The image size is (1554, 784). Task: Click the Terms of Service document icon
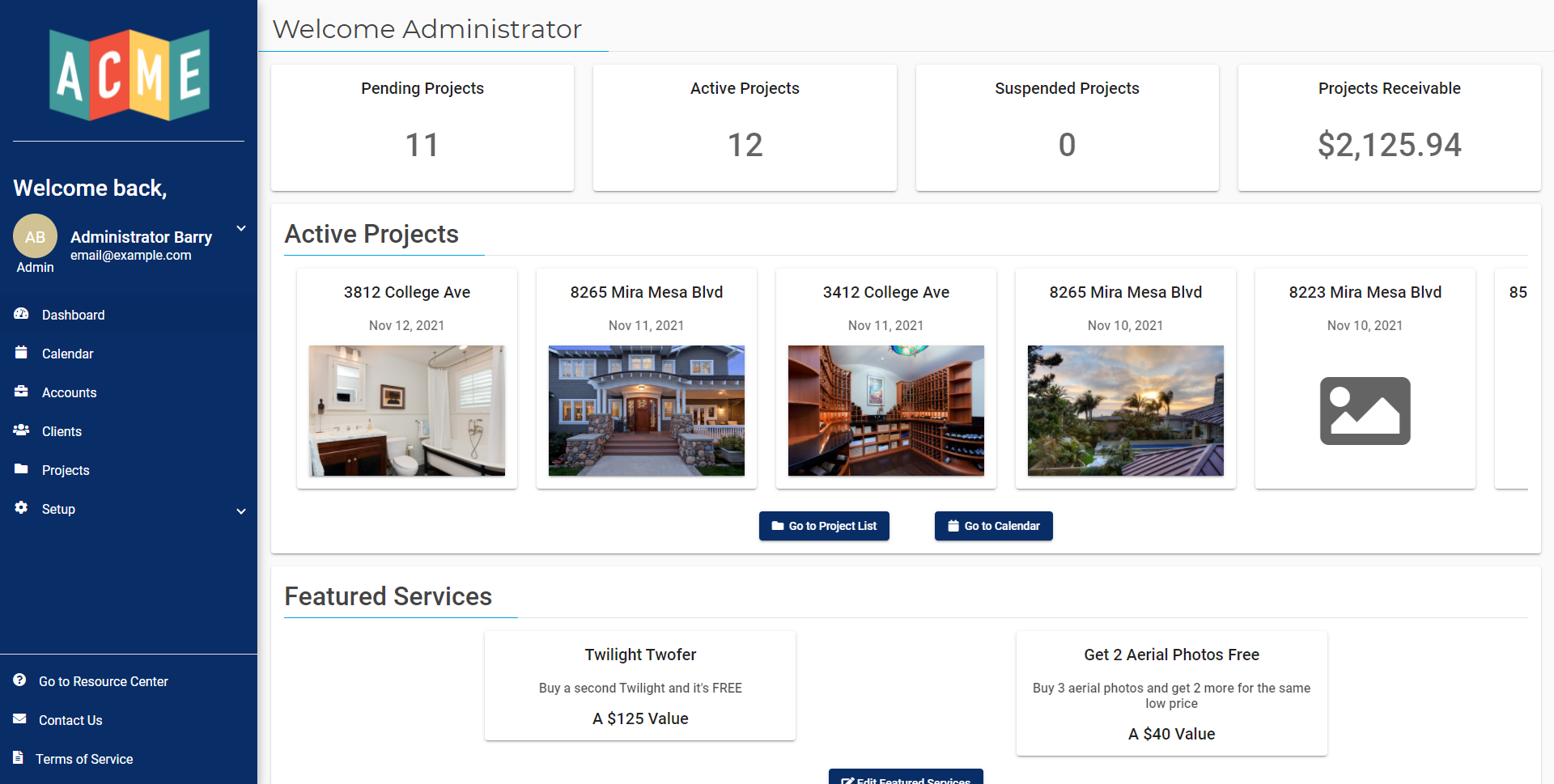pyautogui.click(x=18, y=758)
